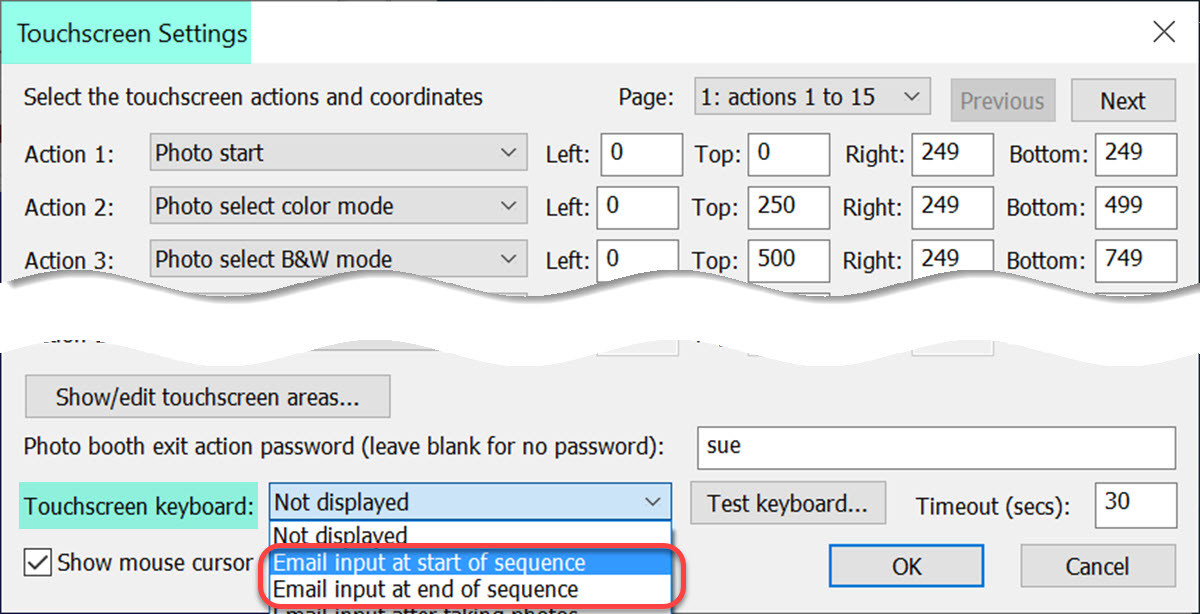The height and width of the screenshot is (614, 1200).
Task: Open Show/edit touchscreen areas
Action: pyautogui.click(x=207, y=397)
